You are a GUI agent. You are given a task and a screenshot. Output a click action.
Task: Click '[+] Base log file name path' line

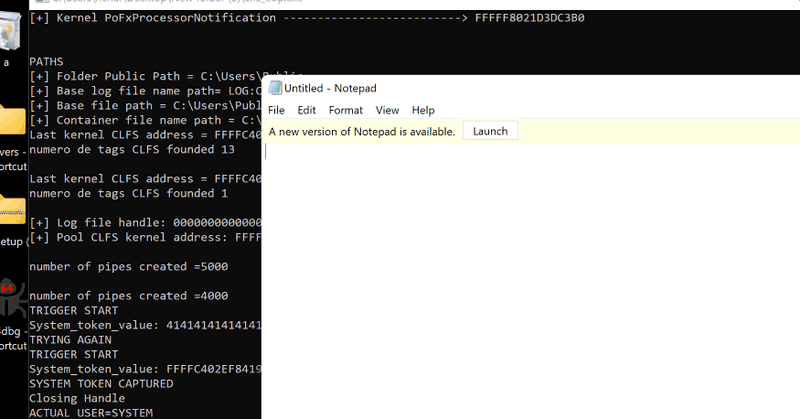(145, 91)
